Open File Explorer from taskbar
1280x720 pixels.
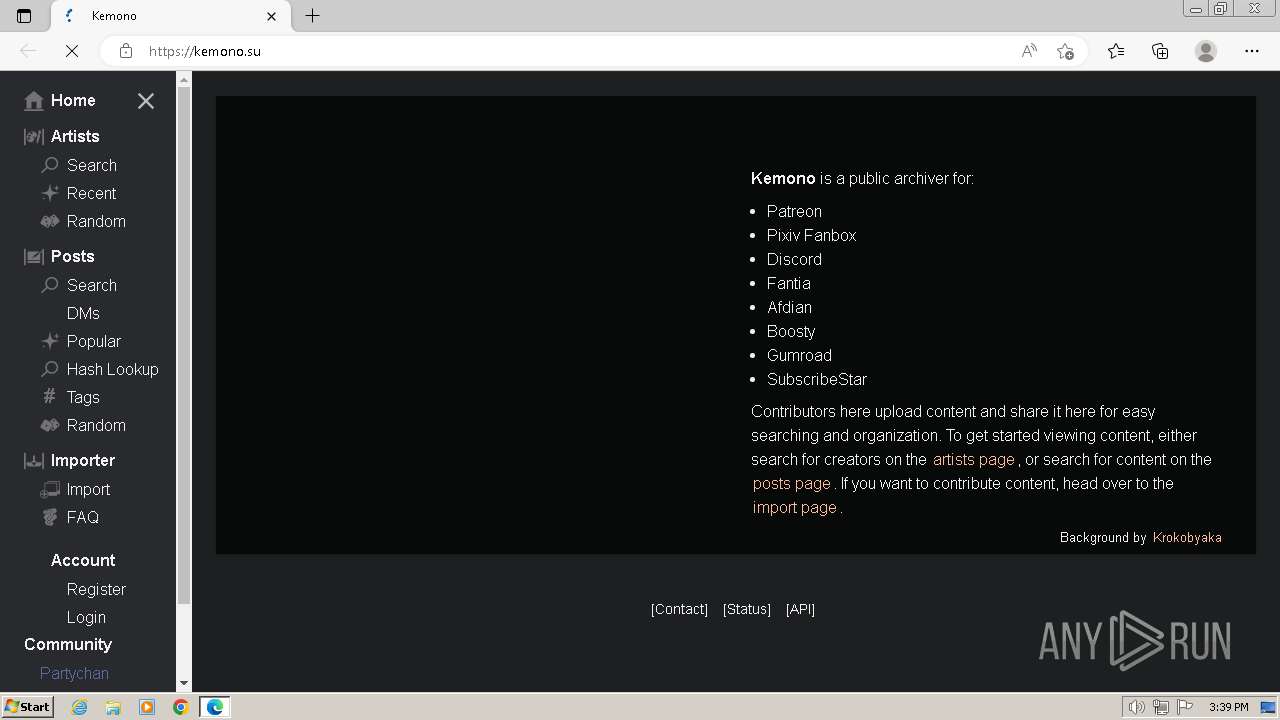pos(113,707)
